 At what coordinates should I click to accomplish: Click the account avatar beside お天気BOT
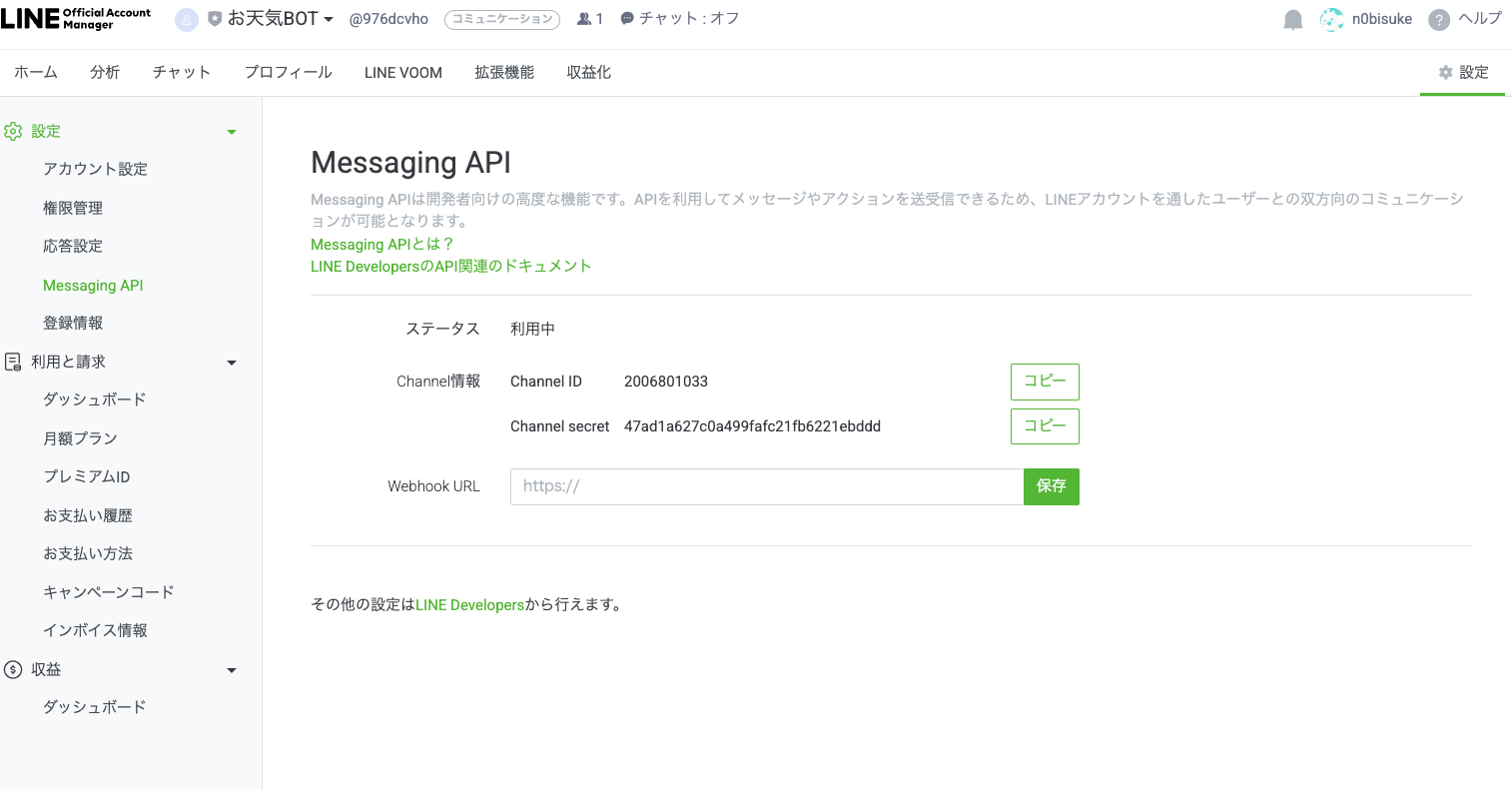click(x=187, y=19)
